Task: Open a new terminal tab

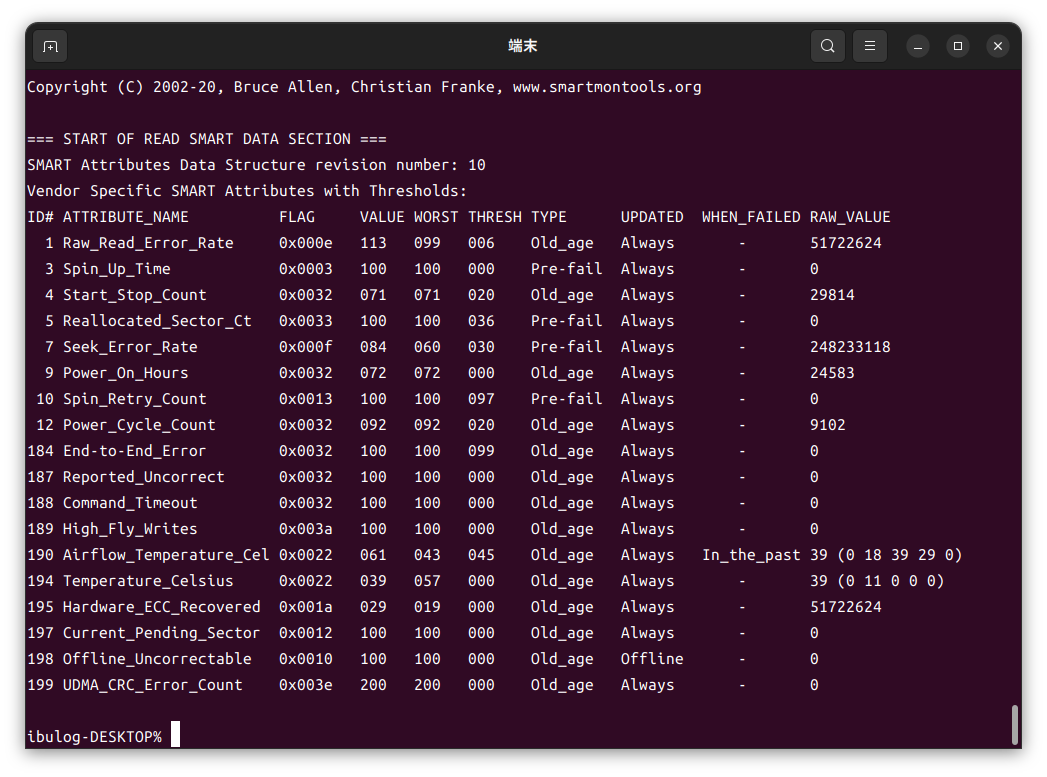Action: point(50,46)
